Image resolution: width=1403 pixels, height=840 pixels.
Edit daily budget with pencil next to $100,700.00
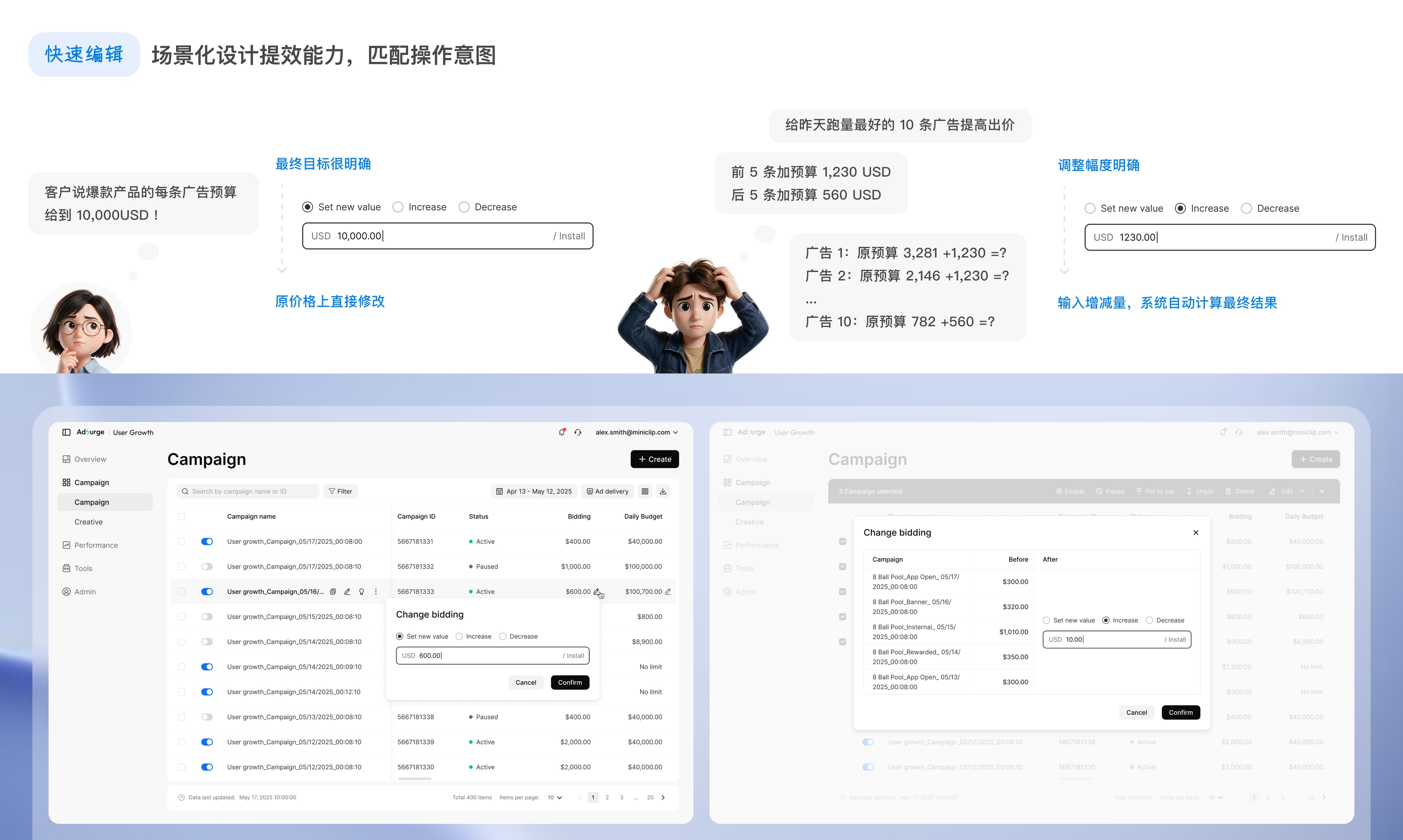coord(668,592)
